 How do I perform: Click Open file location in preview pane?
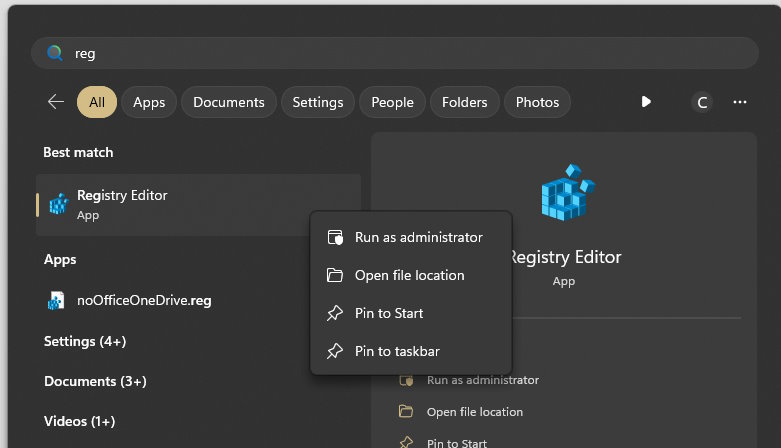click(x=475, y=412)
